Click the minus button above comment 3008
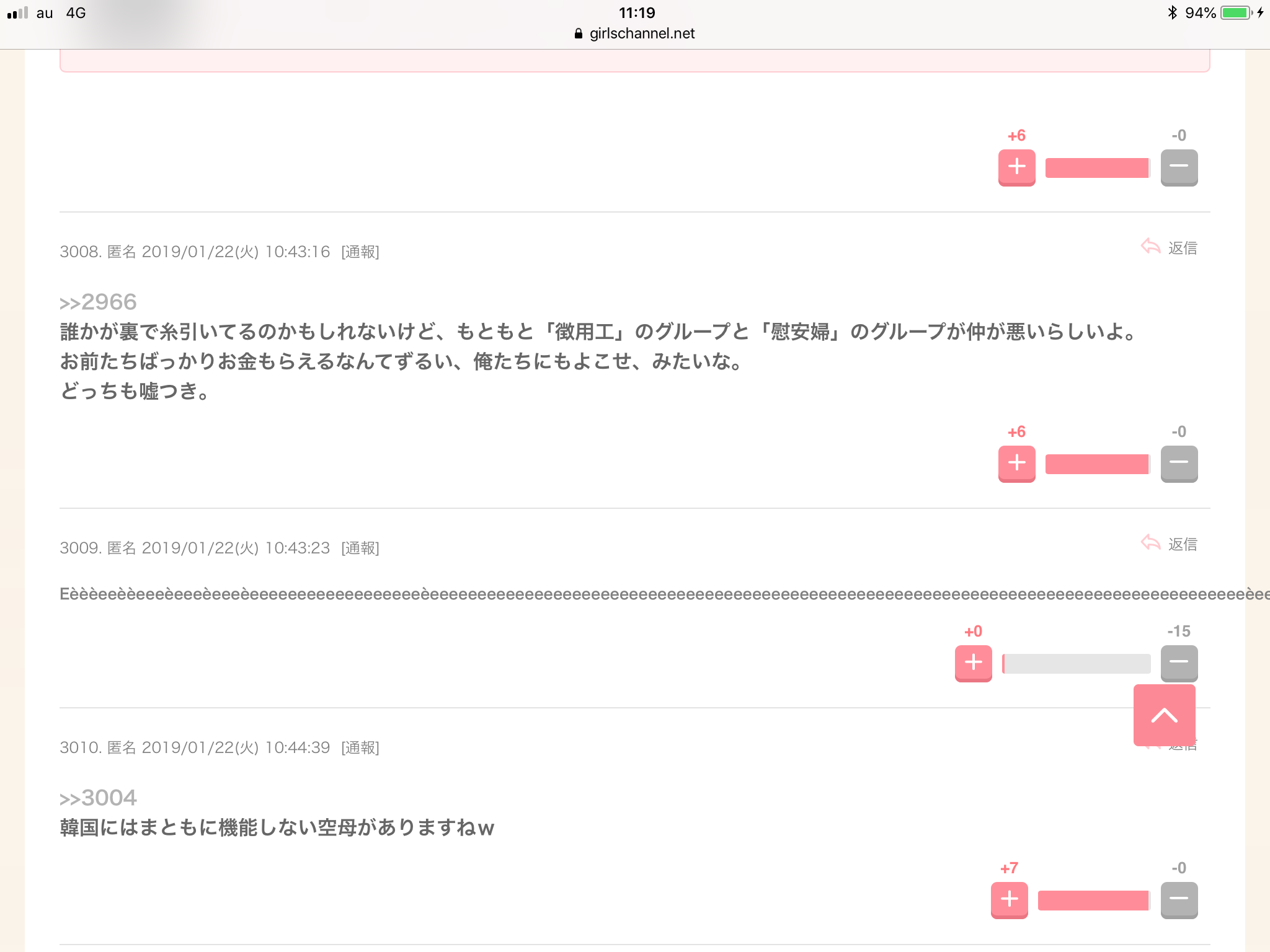The height and width of the screenshot is (952, 1270). [1179, 167]
